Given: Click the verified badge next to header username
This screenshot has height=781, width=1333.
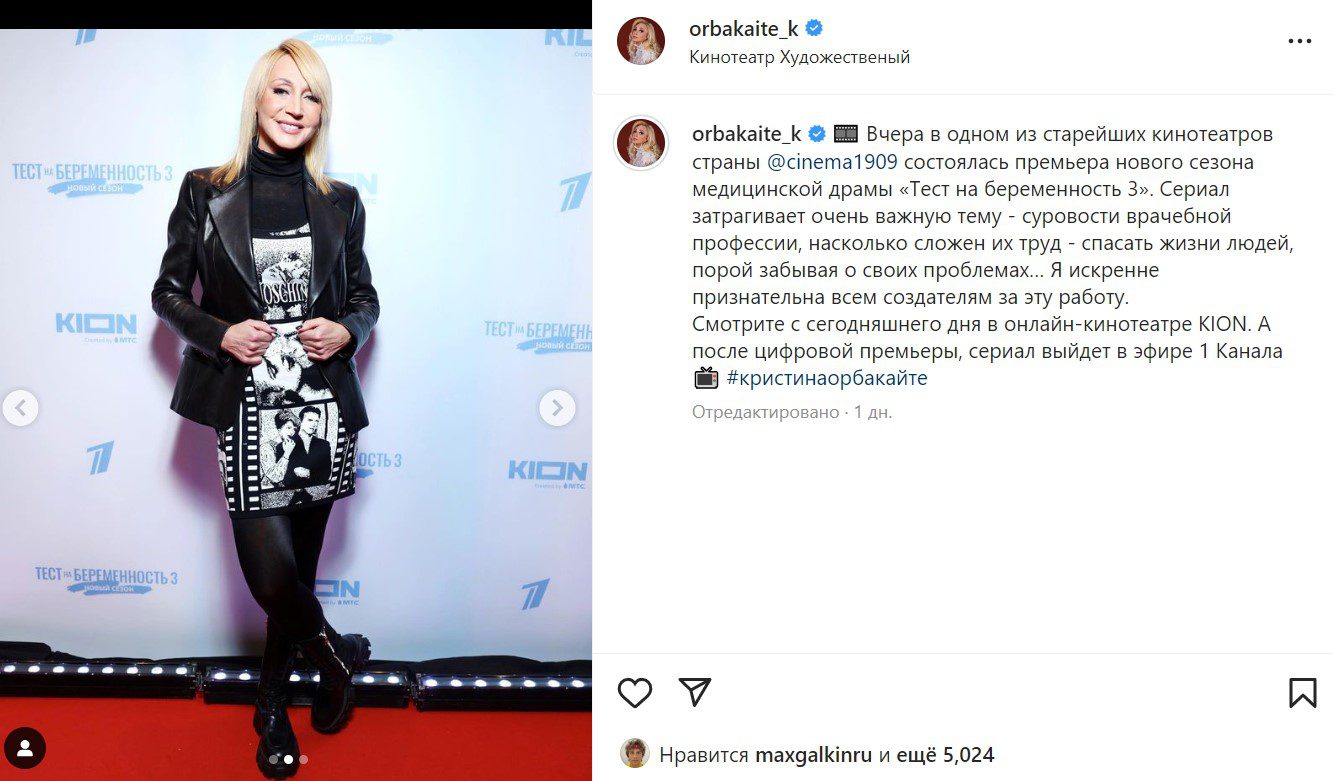Looking at the screenshot, I should (815, 29).
